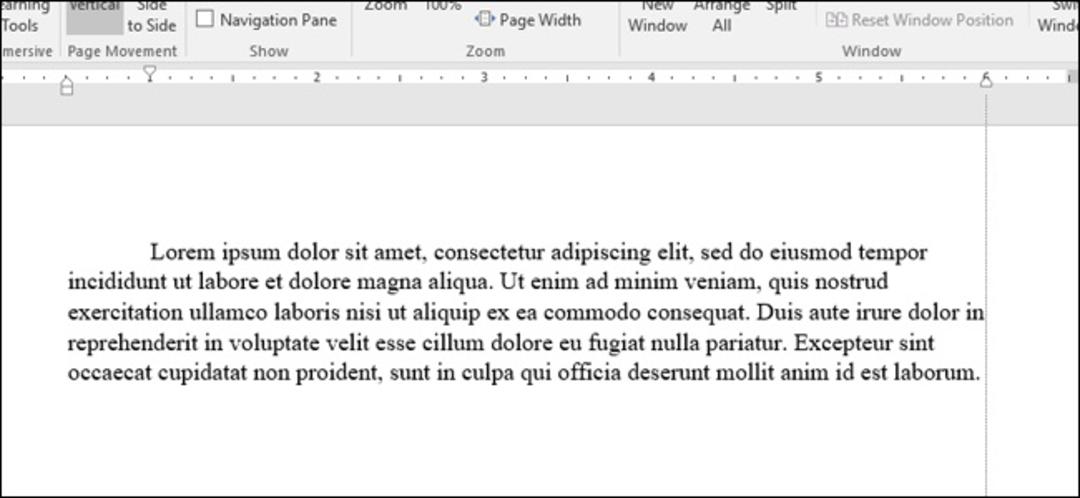This screenshot has height=498, width=1080.
Task: Open a New Window of the document
Action: coord(657,17)
